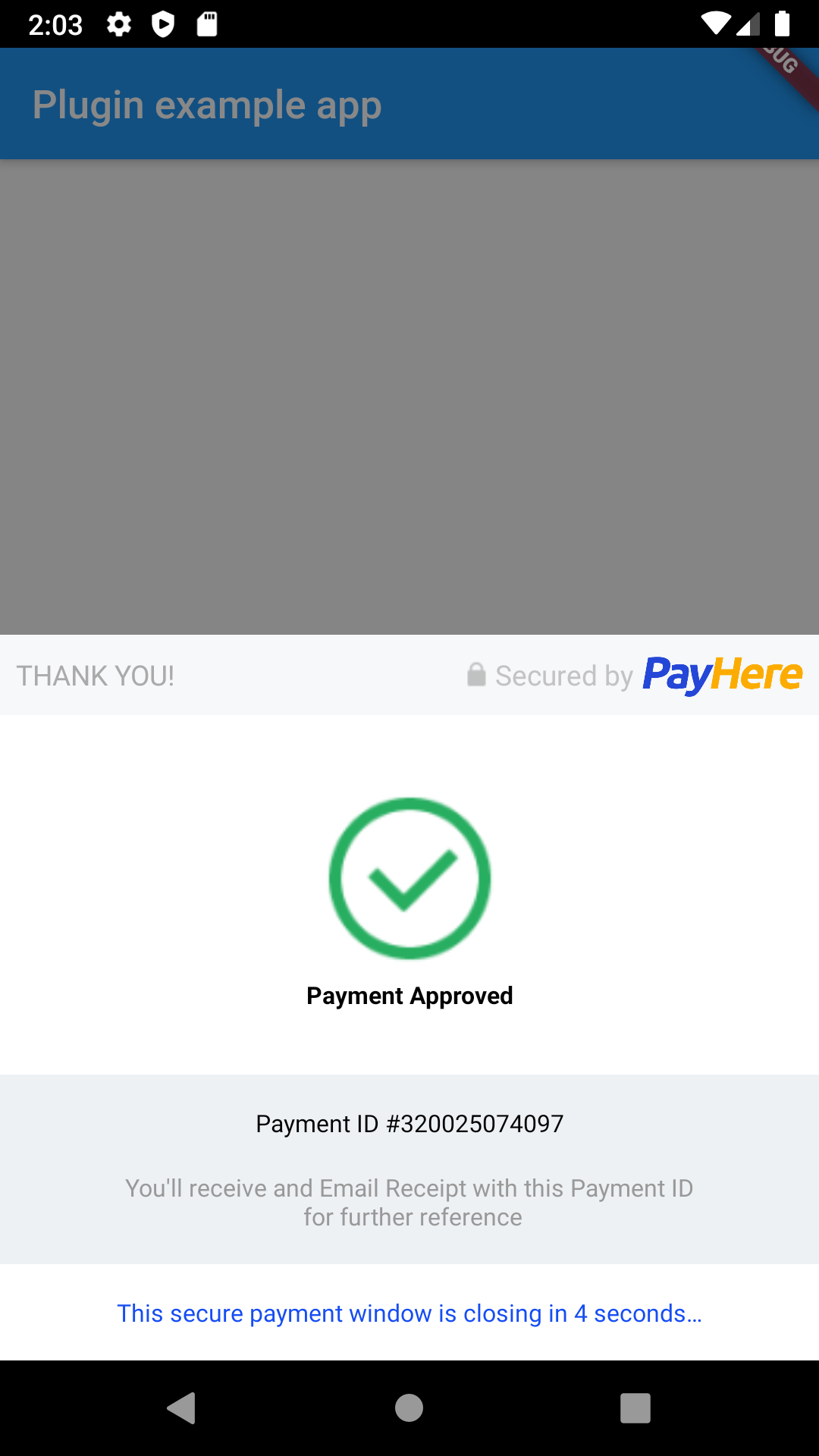Open recent apps with the square button

(x=635, y=1408)
